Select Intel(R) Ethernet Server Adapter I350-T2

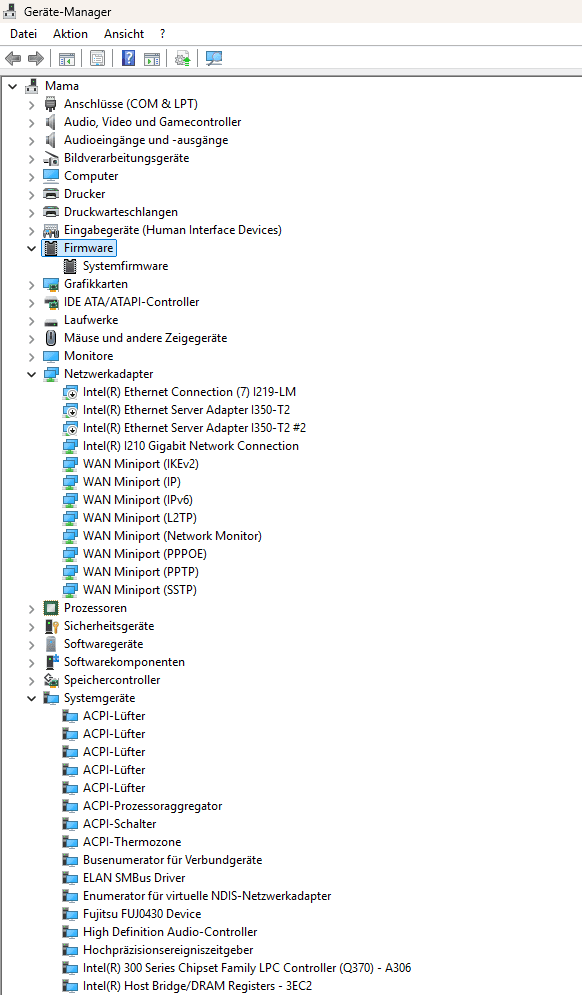point(187,410)
